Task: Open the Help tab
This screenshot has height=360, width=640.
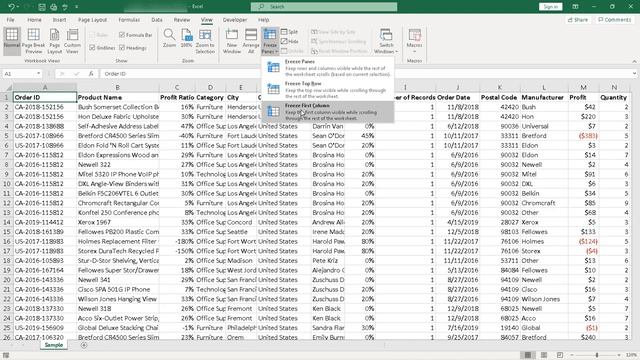Action: pyautogui.click(x=263, y=20)
